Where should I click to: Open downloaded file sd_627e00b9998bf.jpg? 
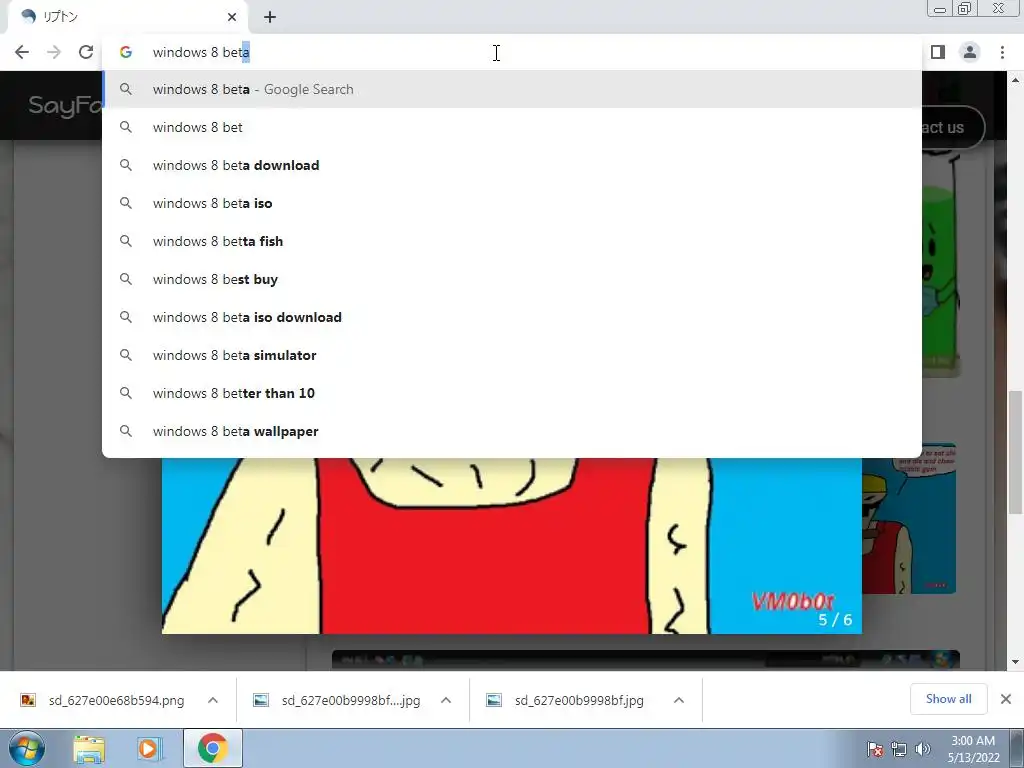(x=579, y=701)
